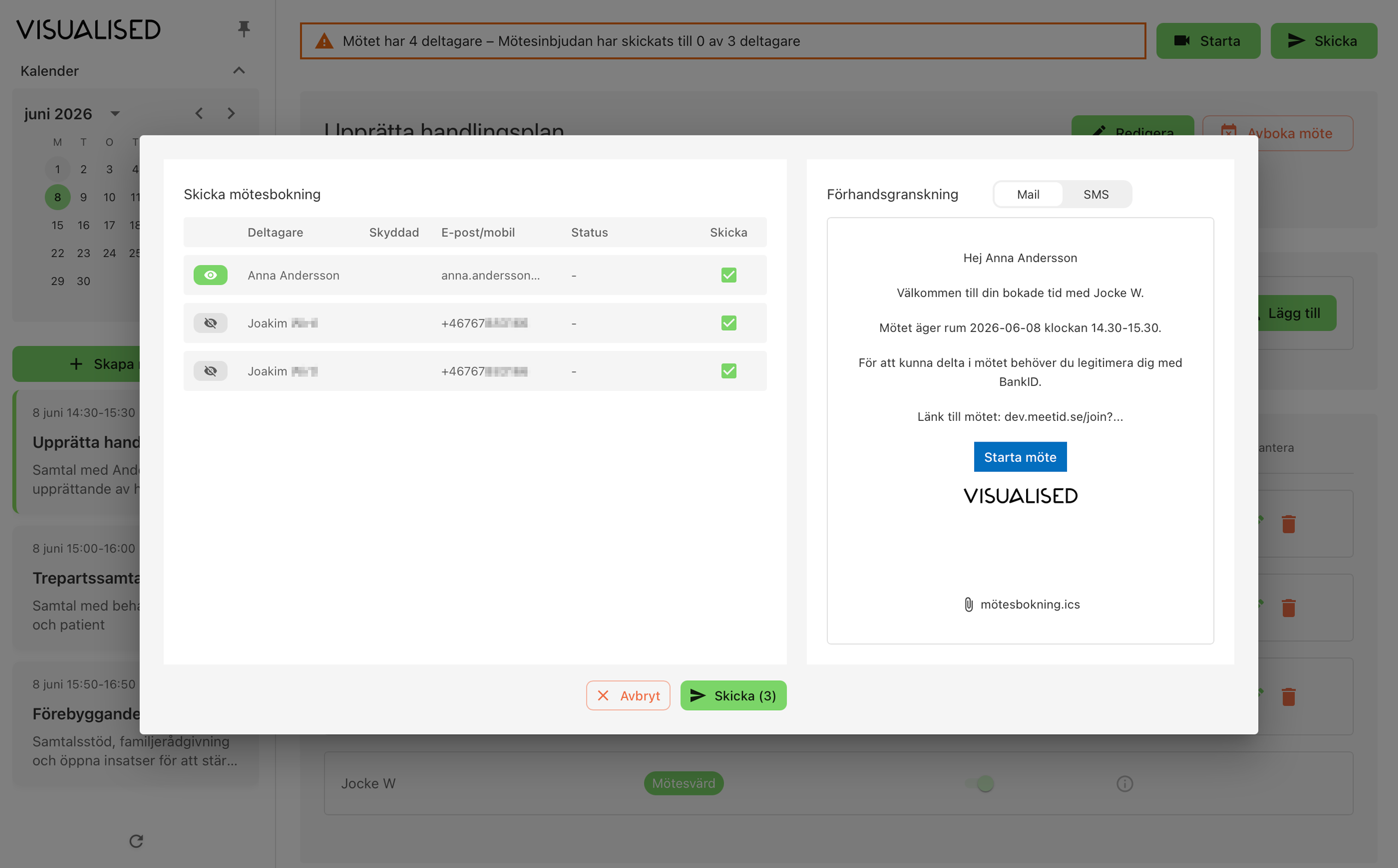The image size is (1398, 868).
Task: Click anna.andersson... email cell
Action: coord(490,275)
